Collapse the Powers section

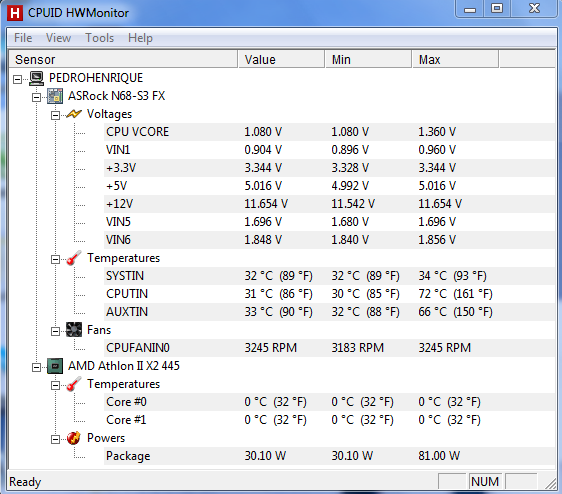[x=55, y=439]
